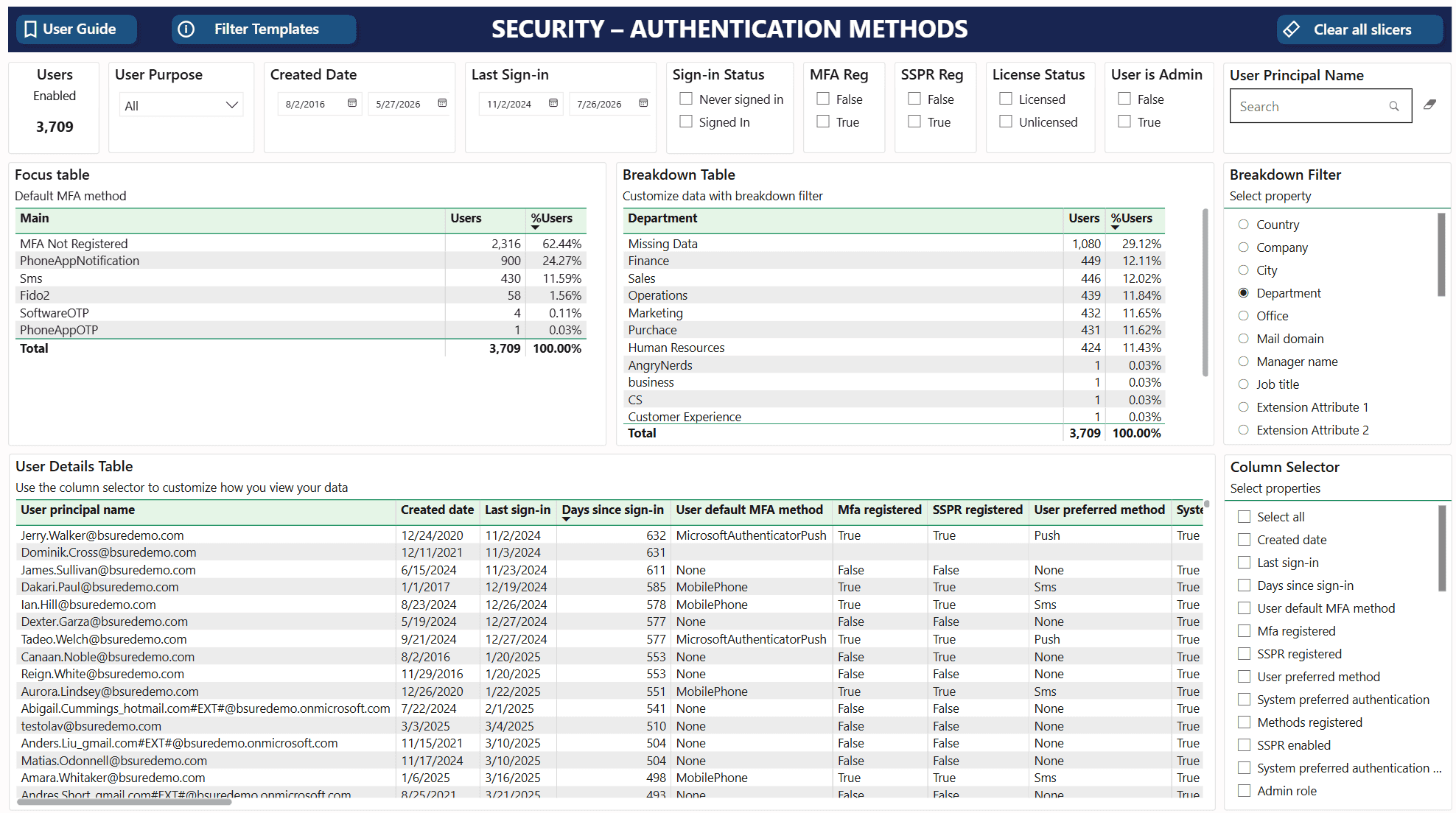Screen dimensions: 1456x813
Task: Click the Users Enabled 3,709 card
Action: (55, 108)
